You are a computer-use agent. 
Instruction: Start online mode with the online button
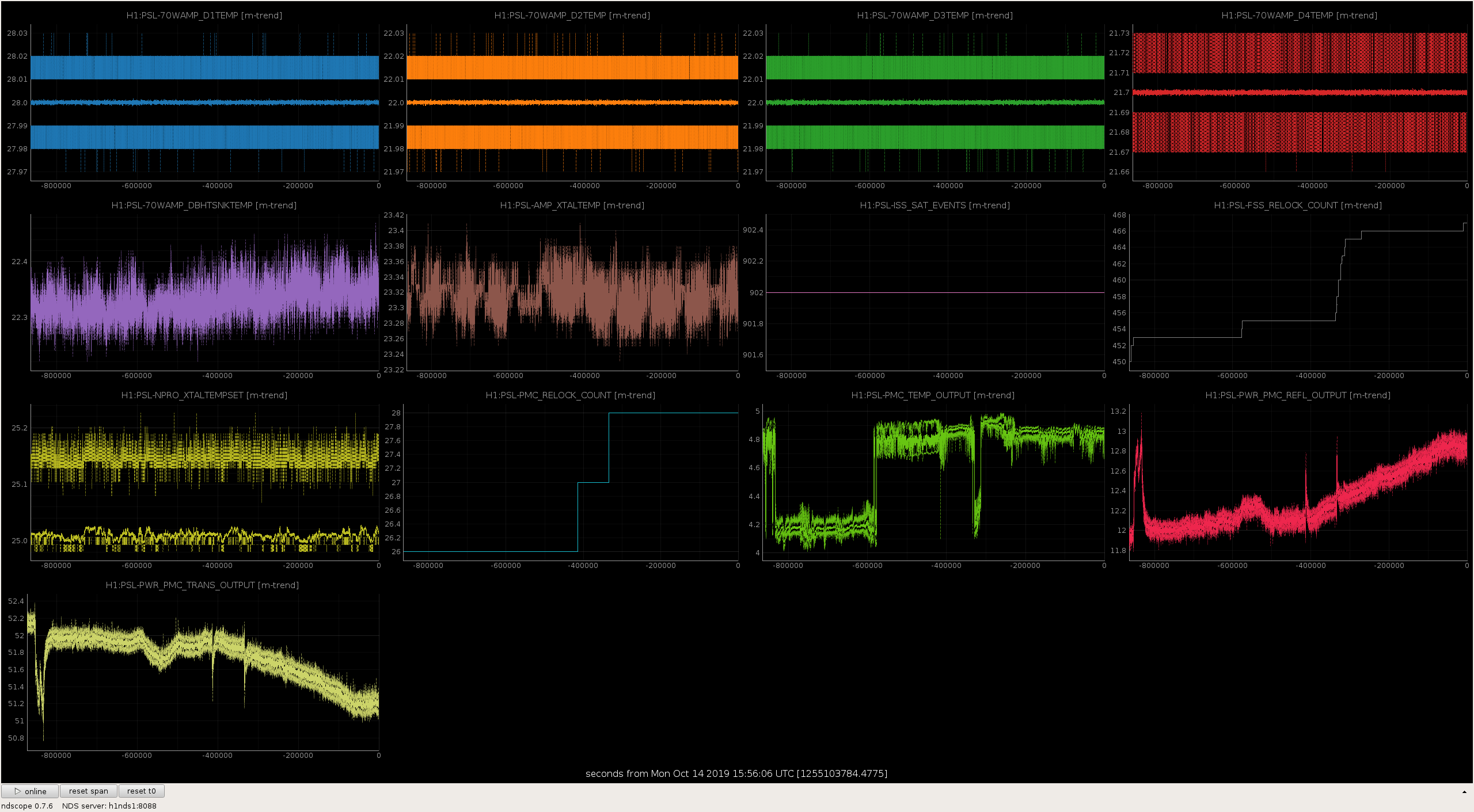coord(30,791)
